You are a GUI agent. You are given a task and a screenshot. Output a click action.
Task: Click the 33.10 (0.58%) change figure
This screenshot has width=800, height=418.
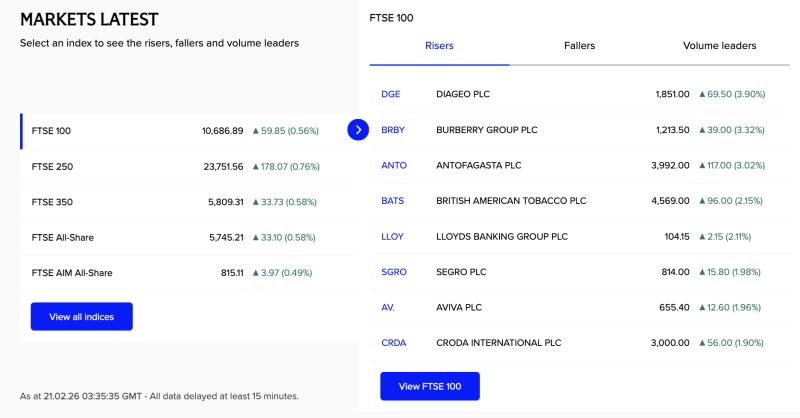click(284, 238)
